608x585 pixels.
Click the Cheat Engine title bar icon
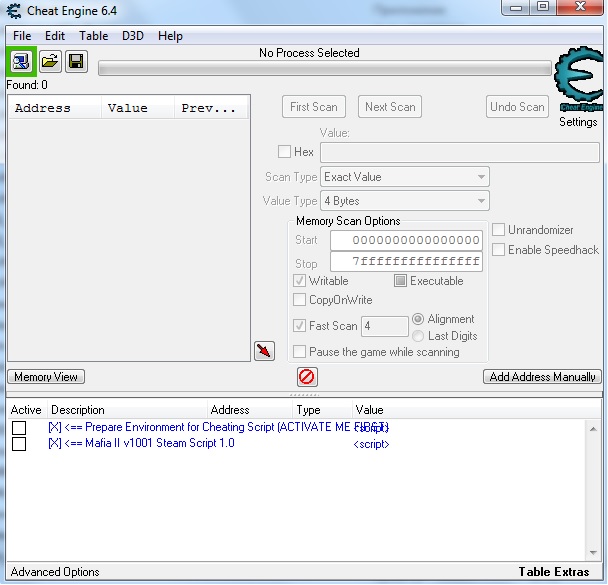pos(14,11)
